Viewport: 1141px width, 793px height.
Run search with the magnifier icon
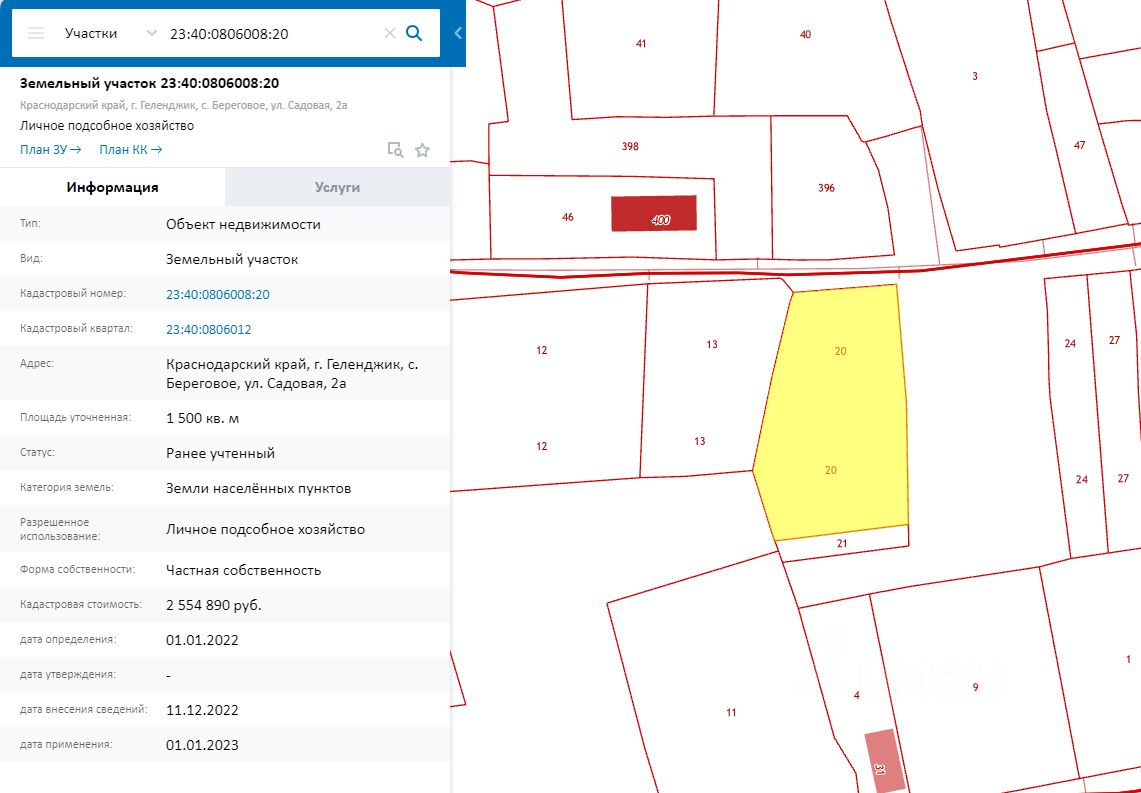(414, 33)
